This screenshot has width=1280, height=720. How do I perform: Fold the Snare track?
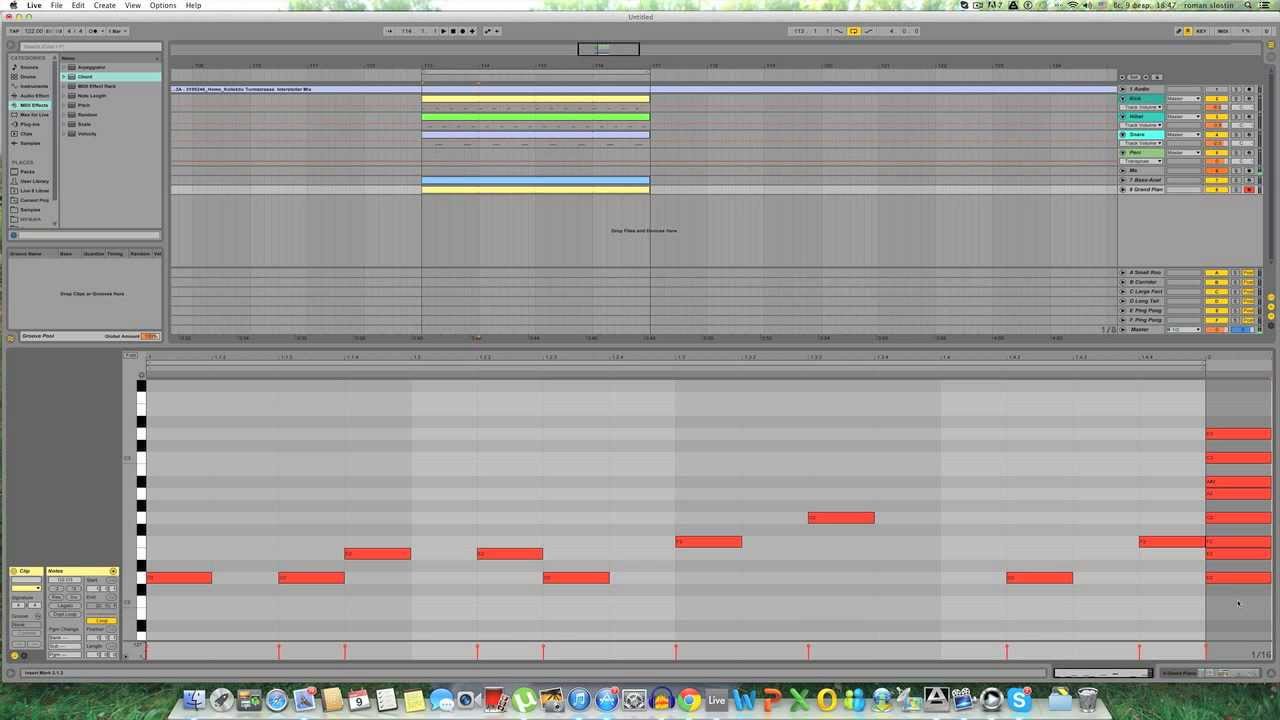point(1122,135)
